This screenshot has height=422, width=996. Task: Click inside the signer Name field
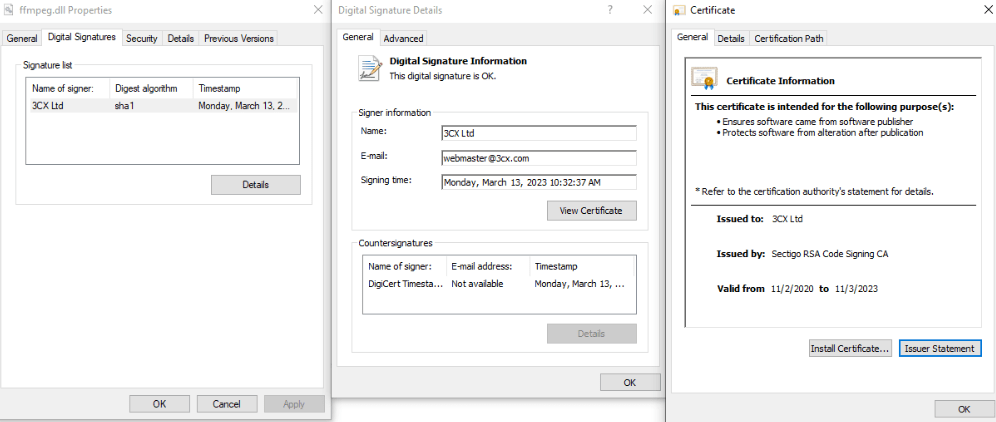coord(538,133)
